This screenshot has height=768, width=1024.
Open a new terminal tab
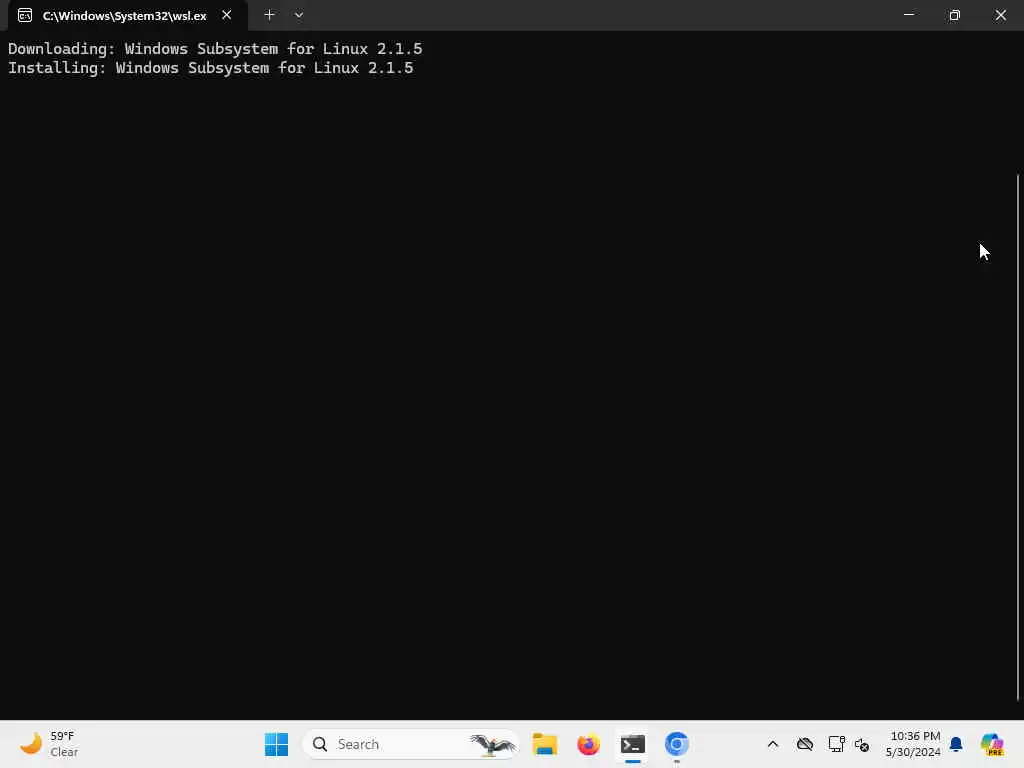click(269, 15)
